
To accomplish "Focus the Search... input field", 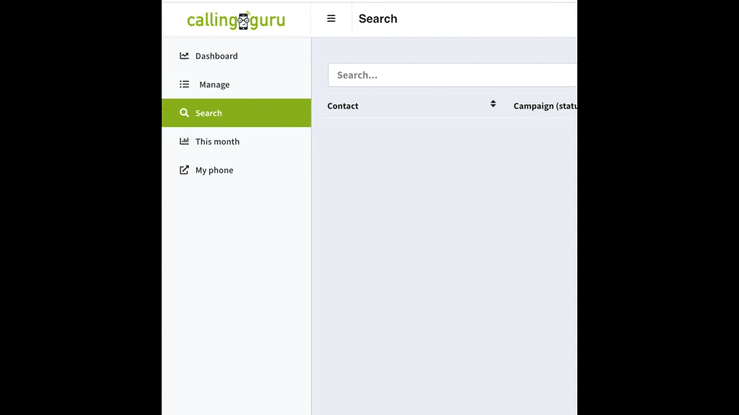I will tap(452, 75).
